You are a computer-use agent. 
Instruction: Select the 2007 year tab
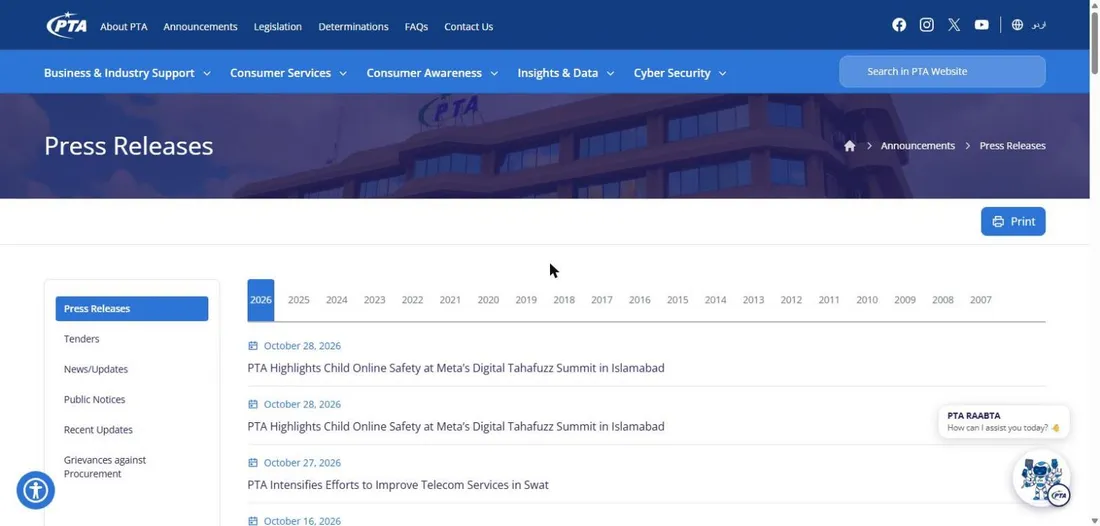point(981,300)
